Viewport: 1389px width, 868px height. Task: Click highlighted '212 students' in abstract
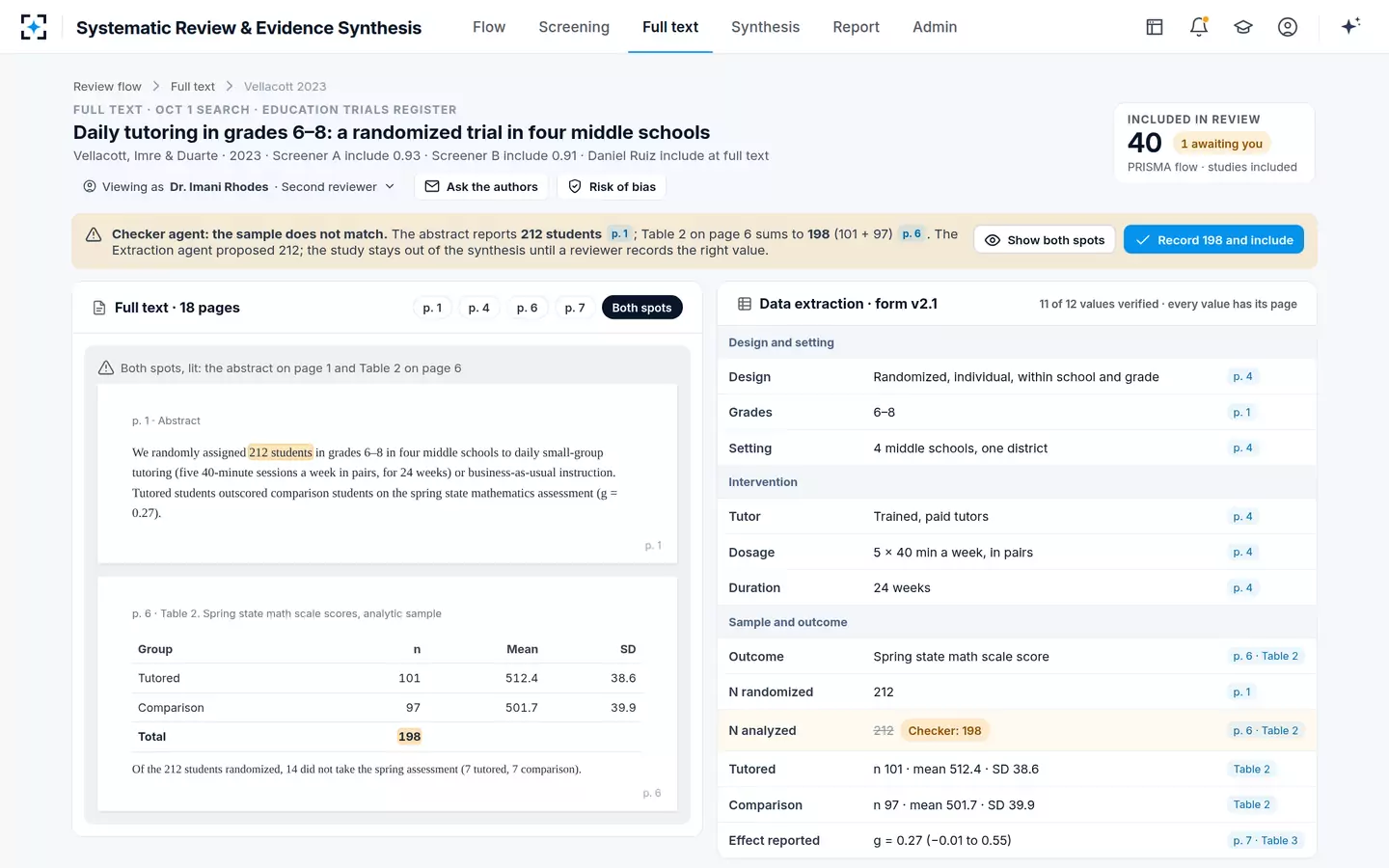point(281,452)
